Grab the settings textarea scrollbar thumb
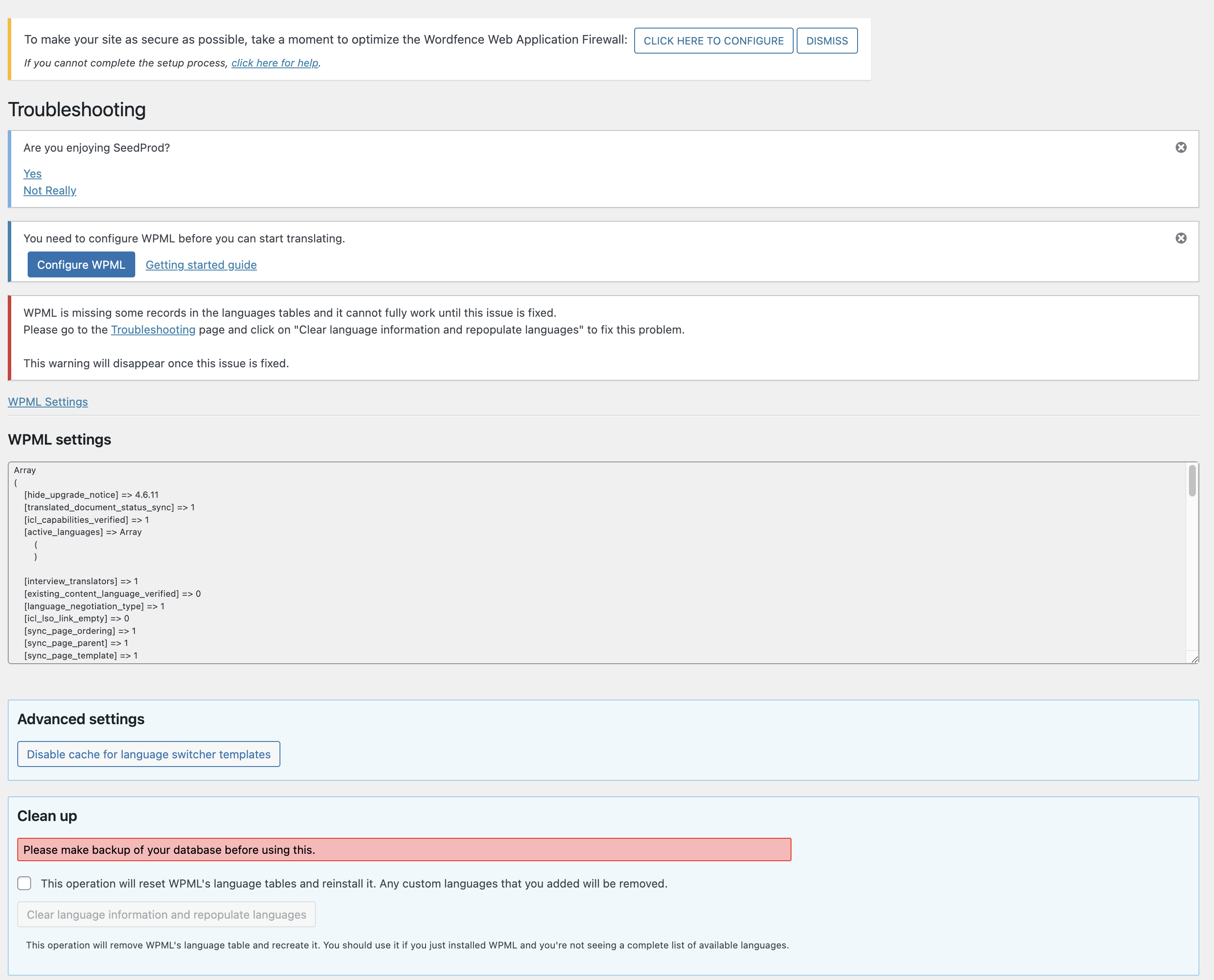 tap(1192, 480)
